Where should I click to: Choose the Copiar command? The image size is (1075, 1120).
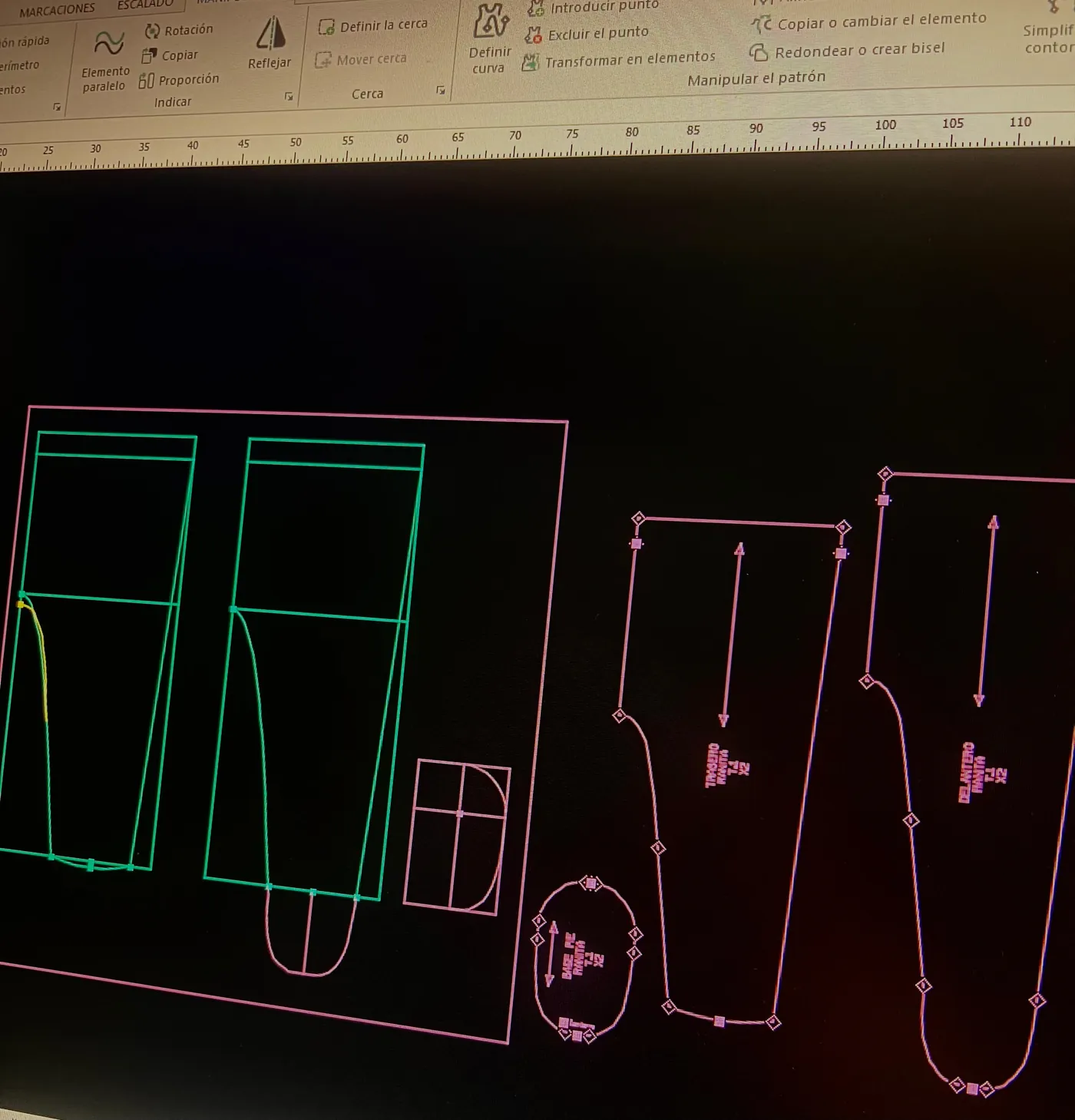tap(170, 55)
